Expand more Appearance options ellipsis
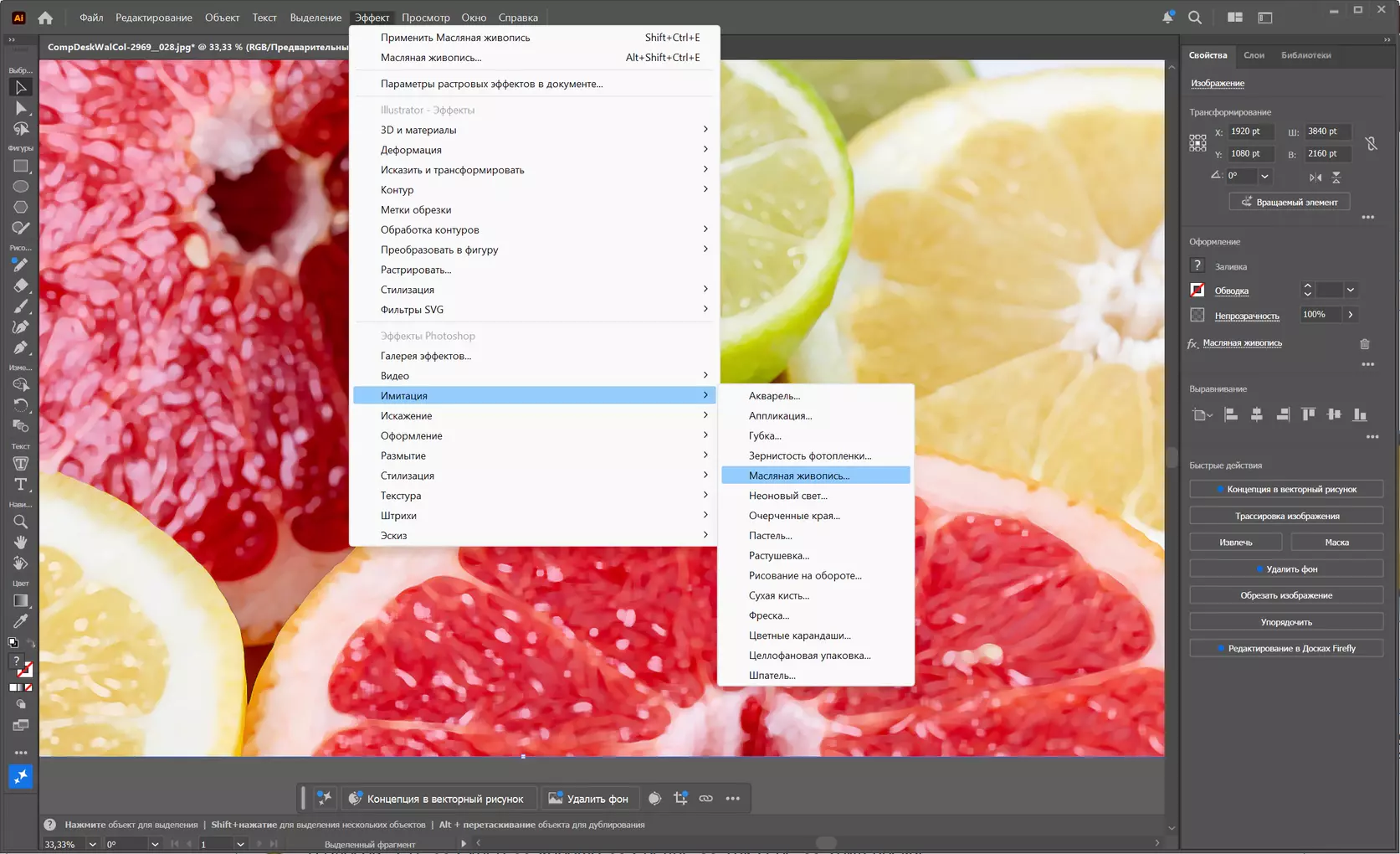 tap(1368, 364)
